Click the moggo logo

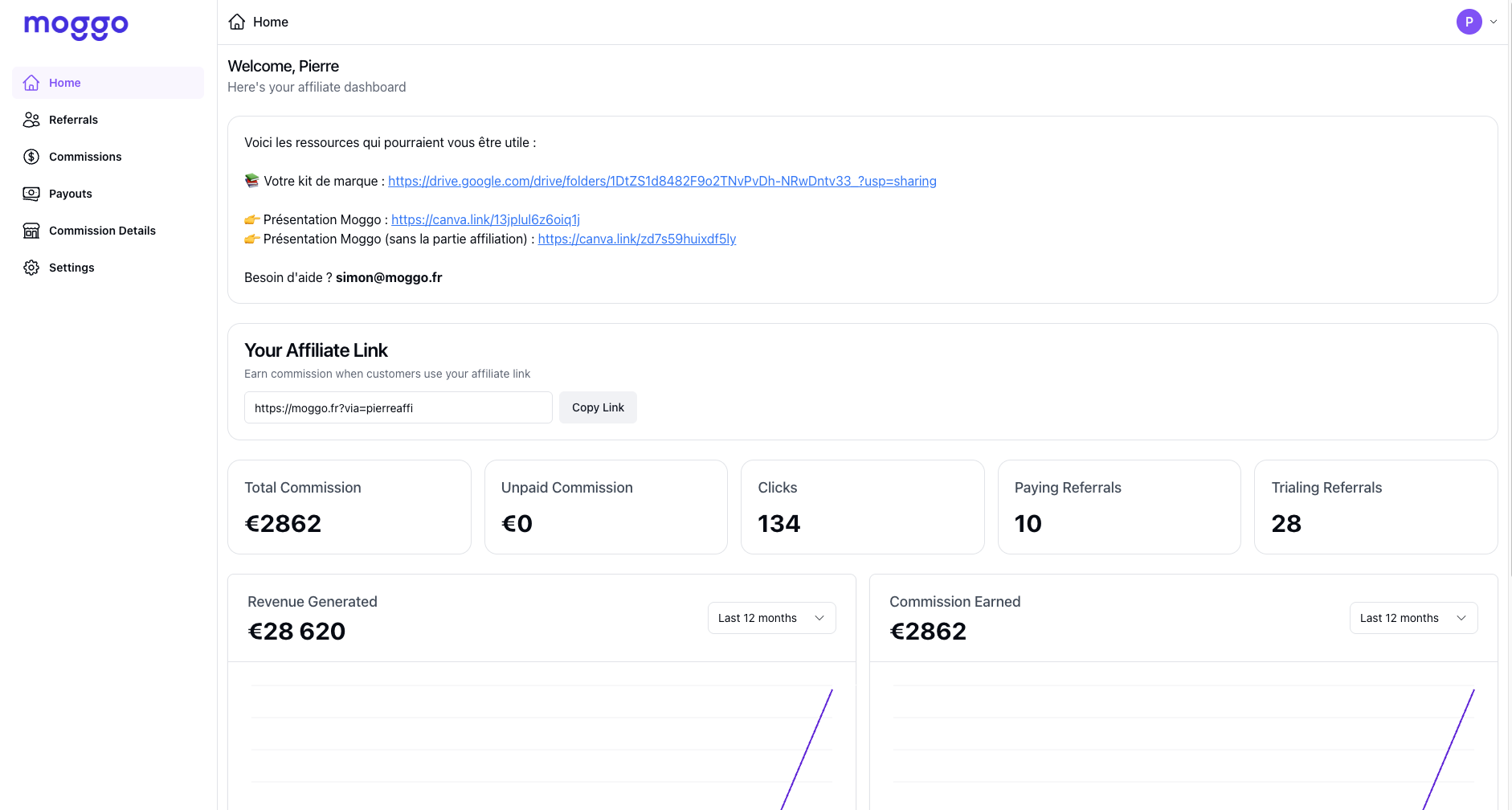[x=76, y=27]
